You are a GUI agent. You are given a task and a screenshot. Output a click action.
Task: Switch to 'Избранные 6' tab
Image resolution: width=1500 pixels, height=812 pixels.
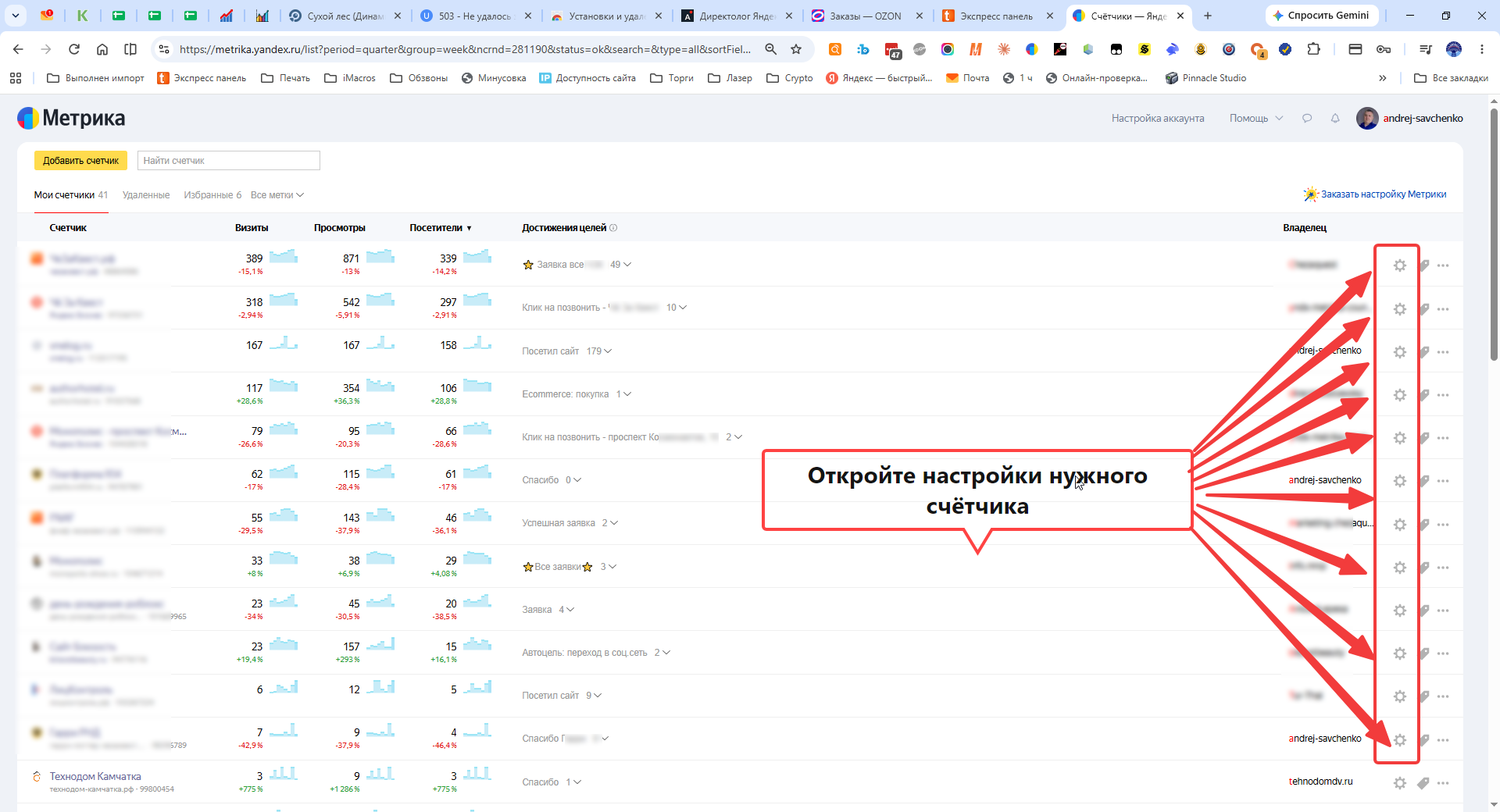pos(212,195)
